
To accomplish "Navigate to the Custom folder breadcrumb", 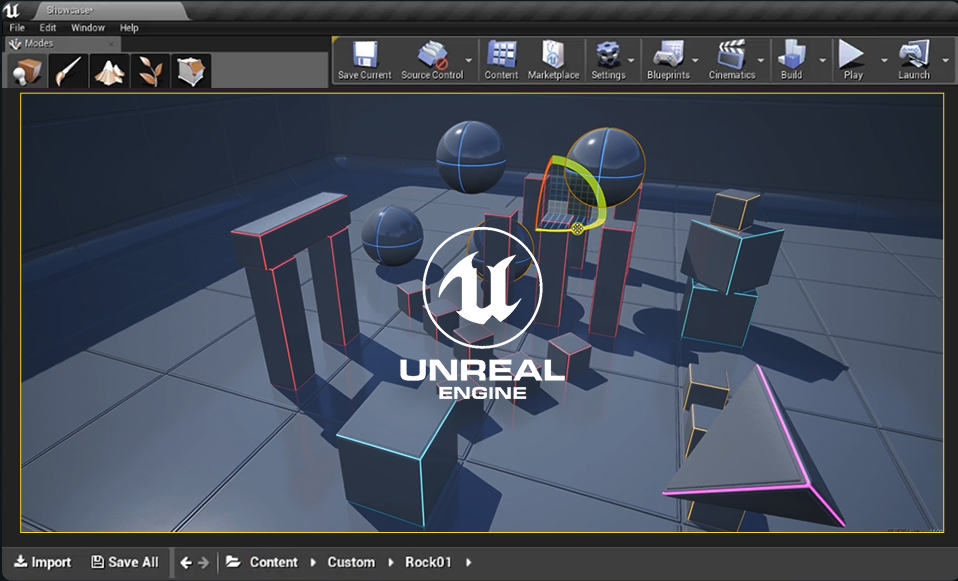I will 351,562.
